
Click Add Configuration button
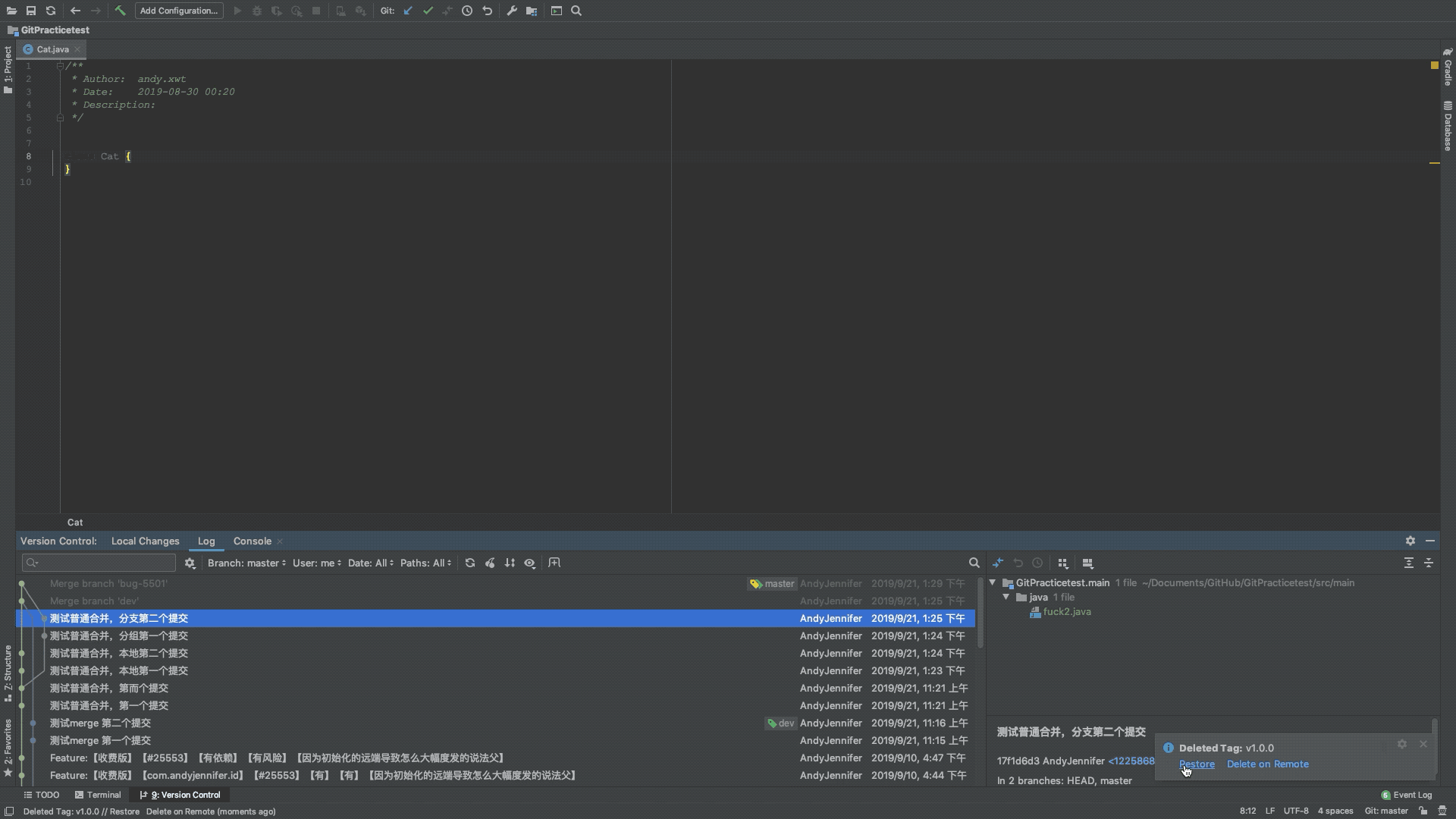179,11
